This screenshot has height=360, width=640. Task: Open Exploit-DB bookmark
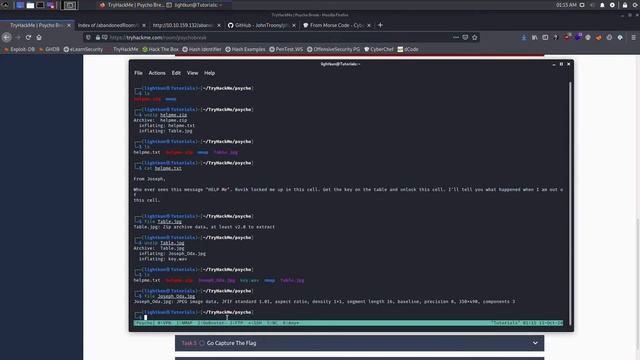pos(19,49)
